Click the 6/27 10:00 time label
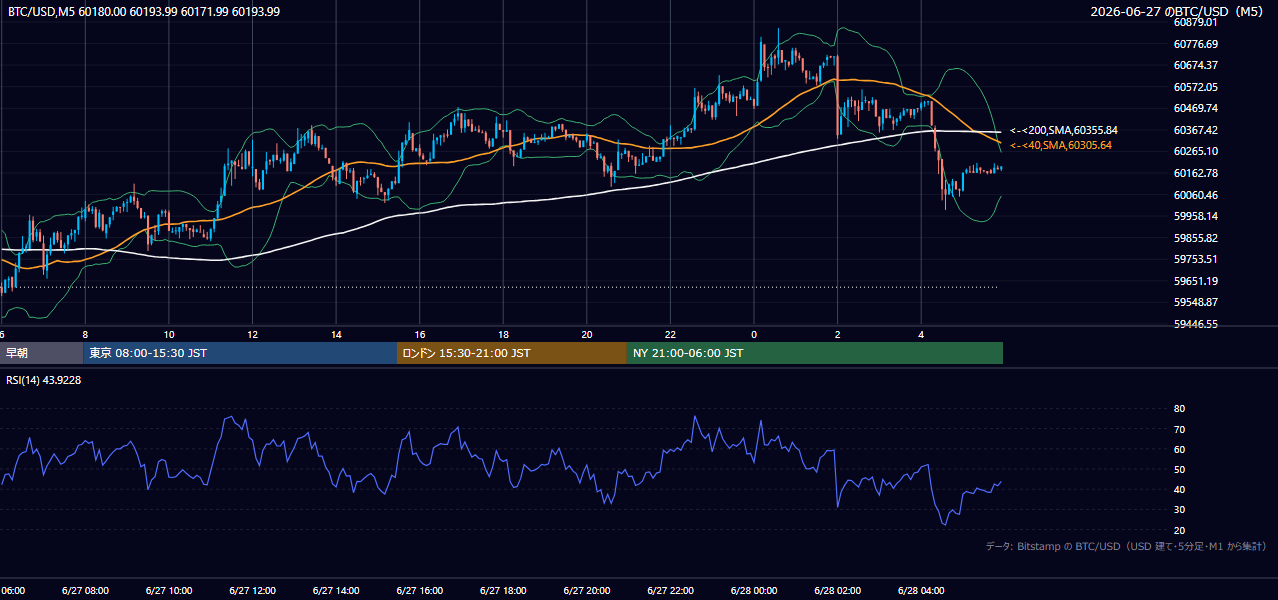The width and height of the screenshot is (1278, 600). (x=169, y=591)
